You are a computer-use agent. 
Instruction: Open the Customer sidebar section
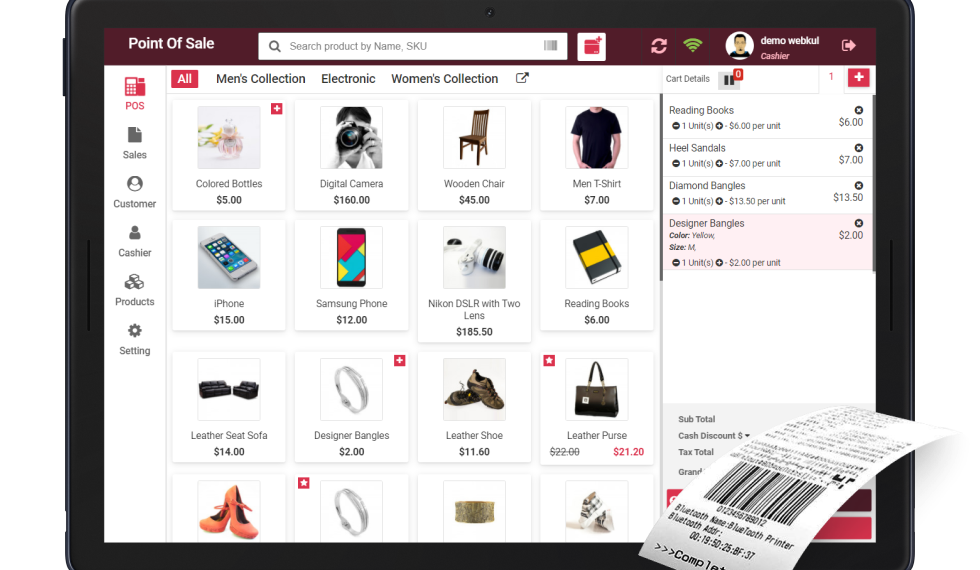click(134, 192)
